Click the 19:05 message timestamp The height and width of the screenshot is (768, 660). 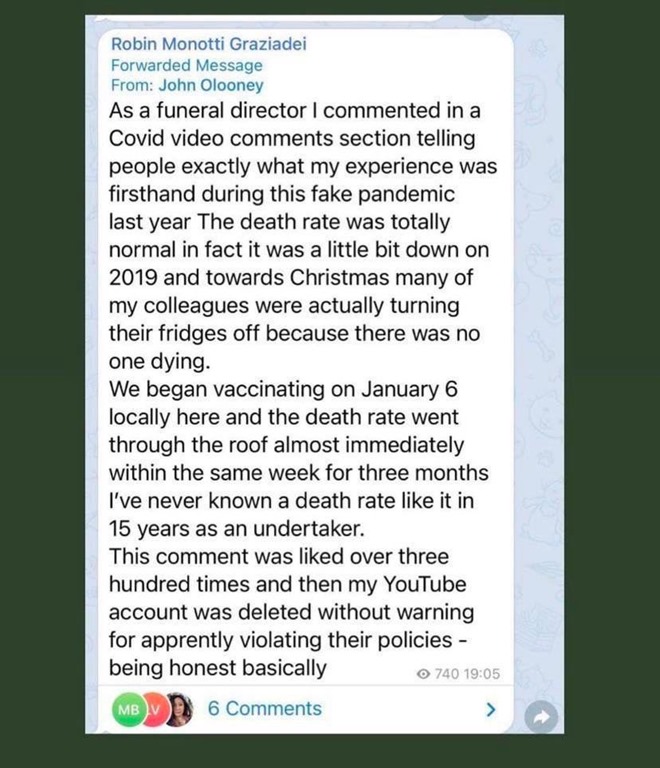click(x=479, y=674)
